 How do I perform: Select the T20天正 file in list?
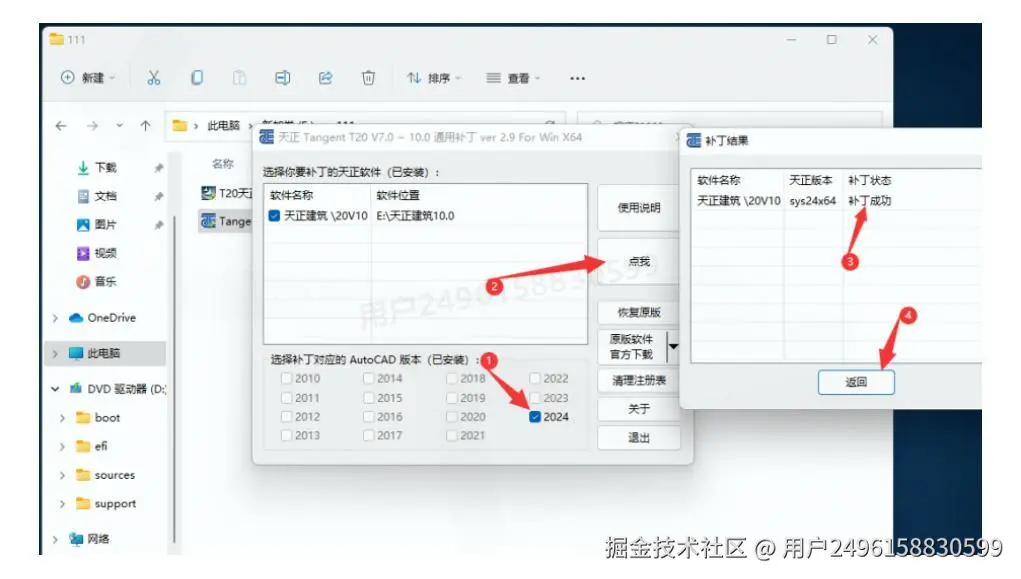point(226,193)
